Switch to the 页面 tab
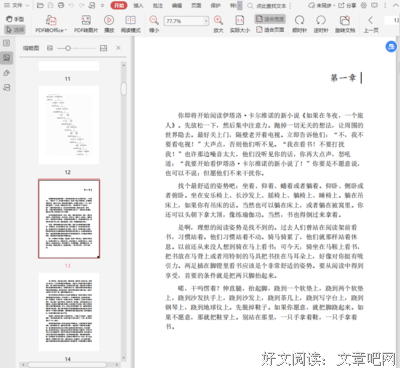This screenshot has width=400, height=368. coord(196,5)
